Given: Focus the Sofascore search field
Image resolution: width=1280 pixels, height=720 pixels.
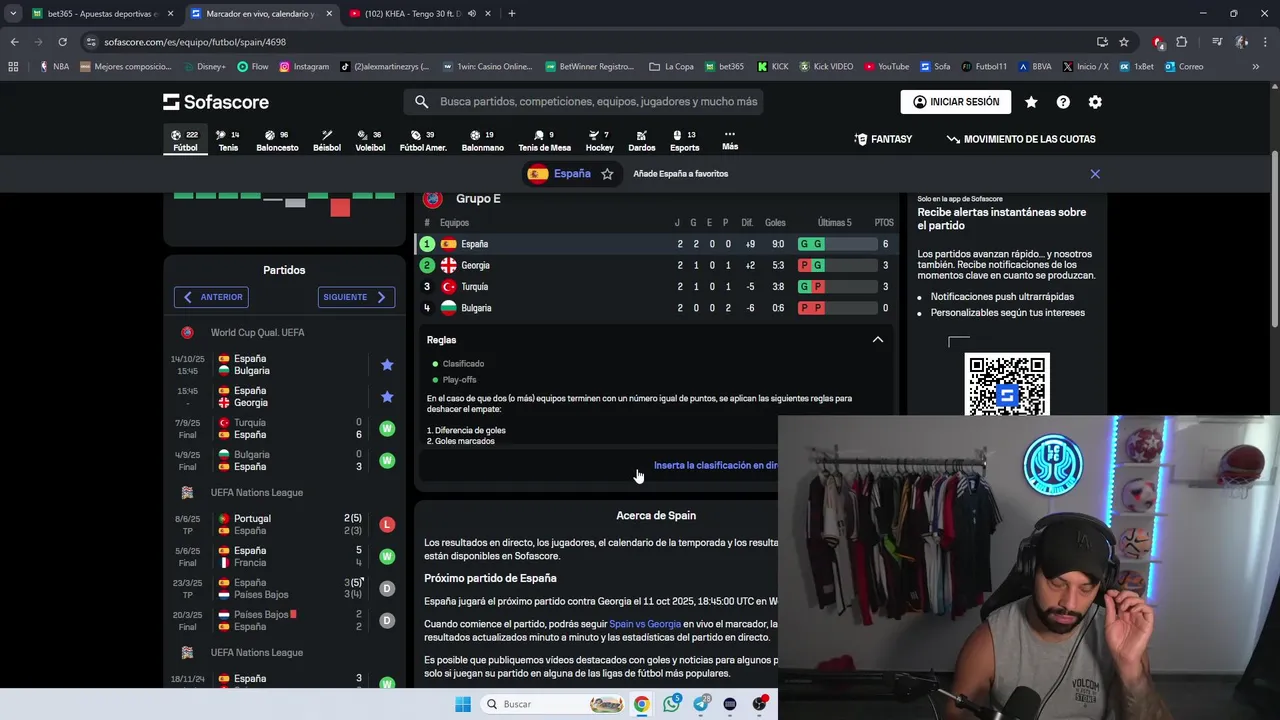Looking at the screenshot, I should [584, 102].
